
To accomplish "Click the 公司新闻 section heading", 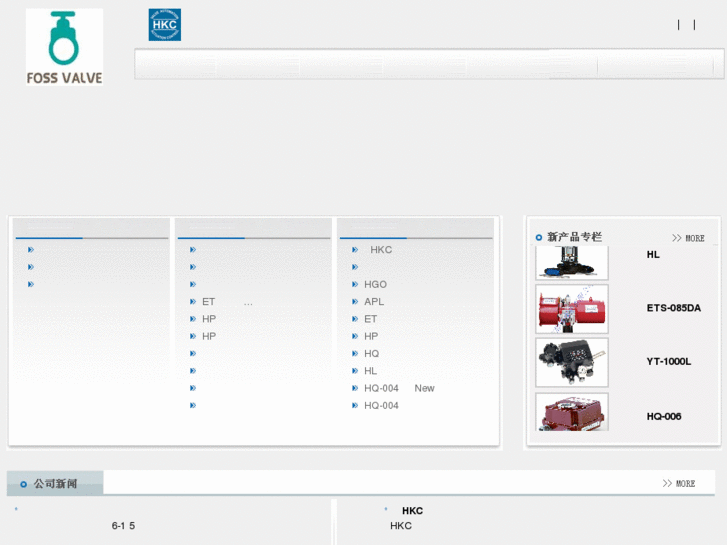I will point(55,483).
